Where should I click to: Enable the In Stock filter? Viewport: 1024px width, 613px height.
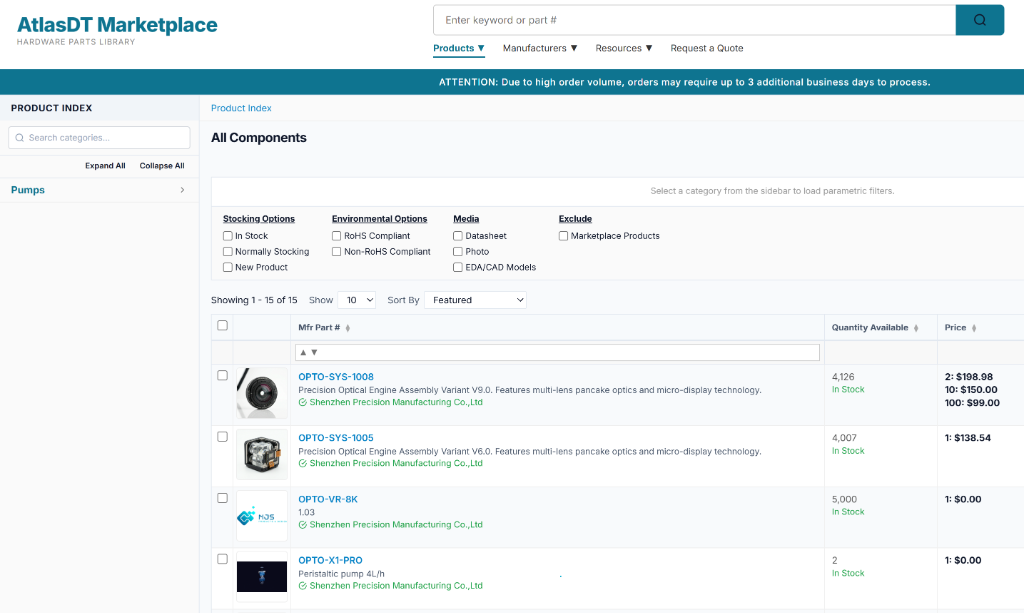click(228, 236)
